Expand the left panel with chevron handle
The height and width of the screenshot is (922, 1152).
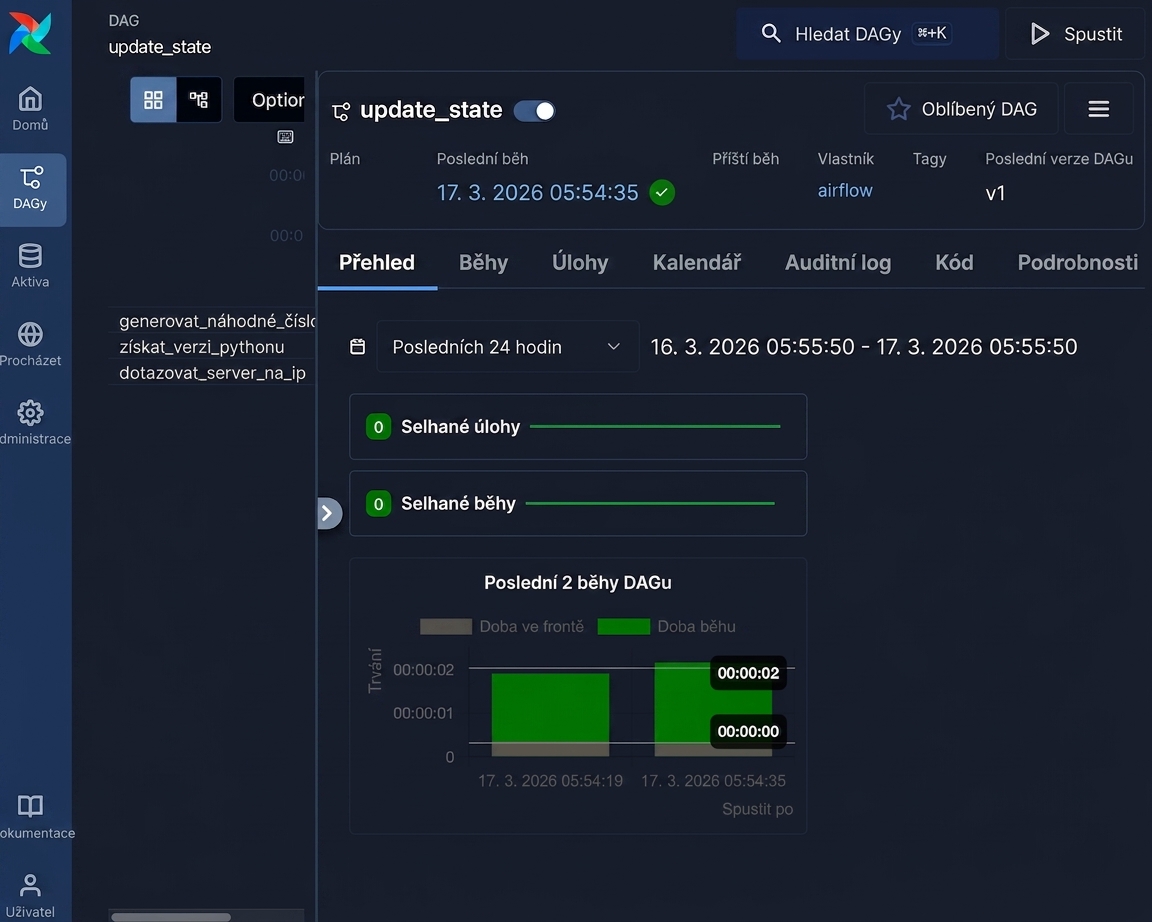(328, 514)
